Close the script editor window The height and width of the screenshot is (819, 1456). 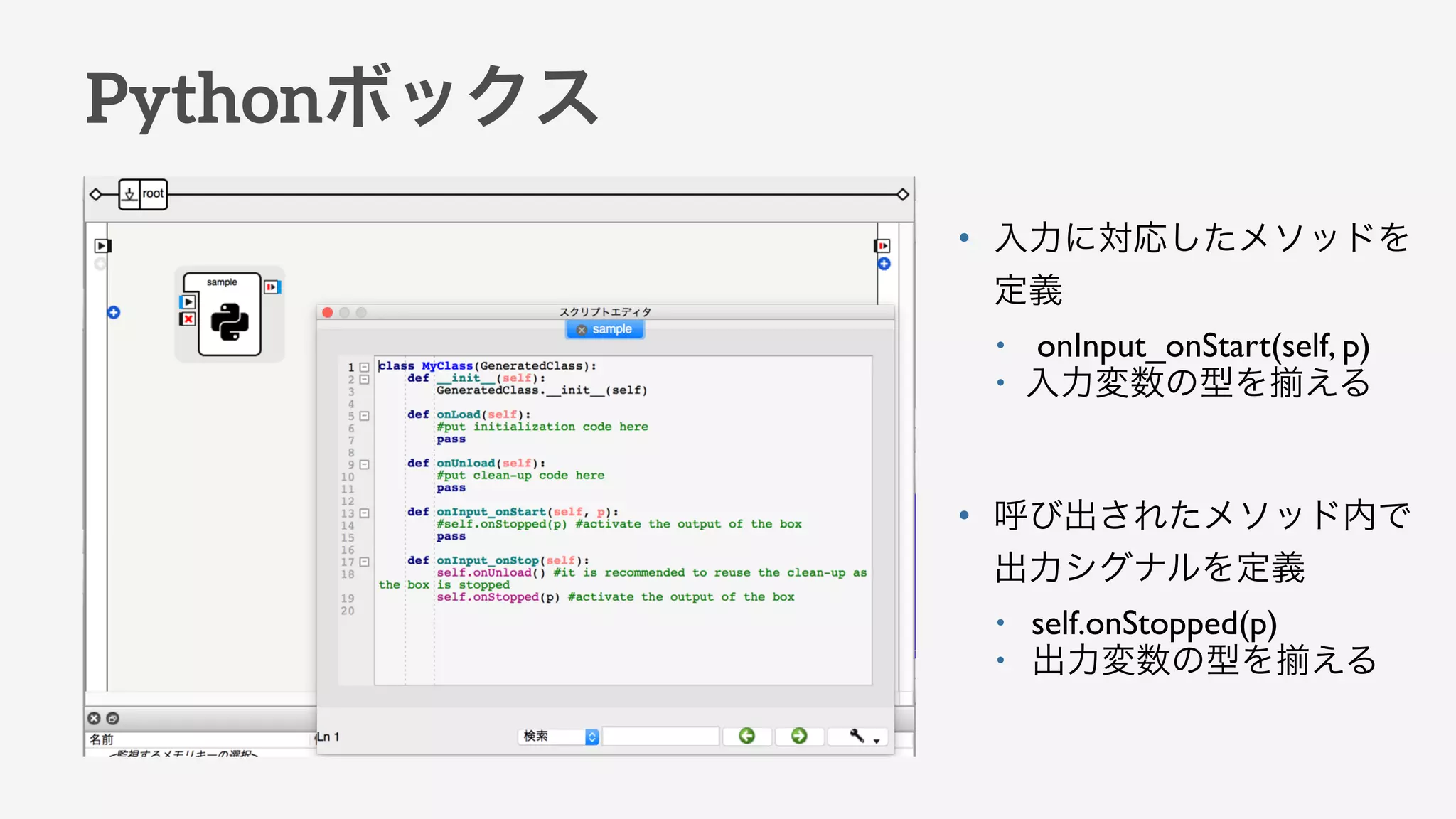[328, 312]
